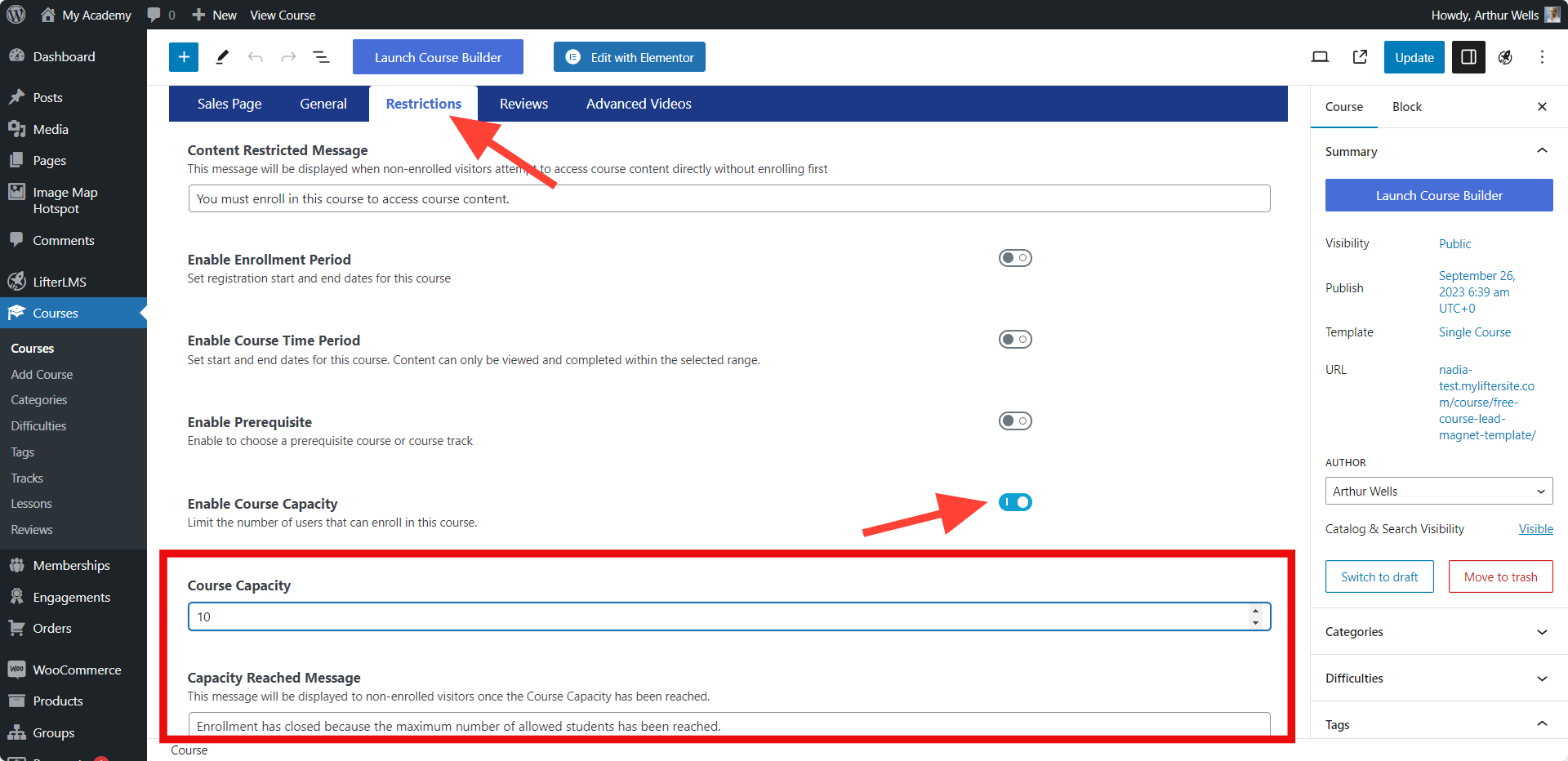1568x761 pixels.
Task: Enable the Enrollment Period toggle
Action: pos(1015,258)
